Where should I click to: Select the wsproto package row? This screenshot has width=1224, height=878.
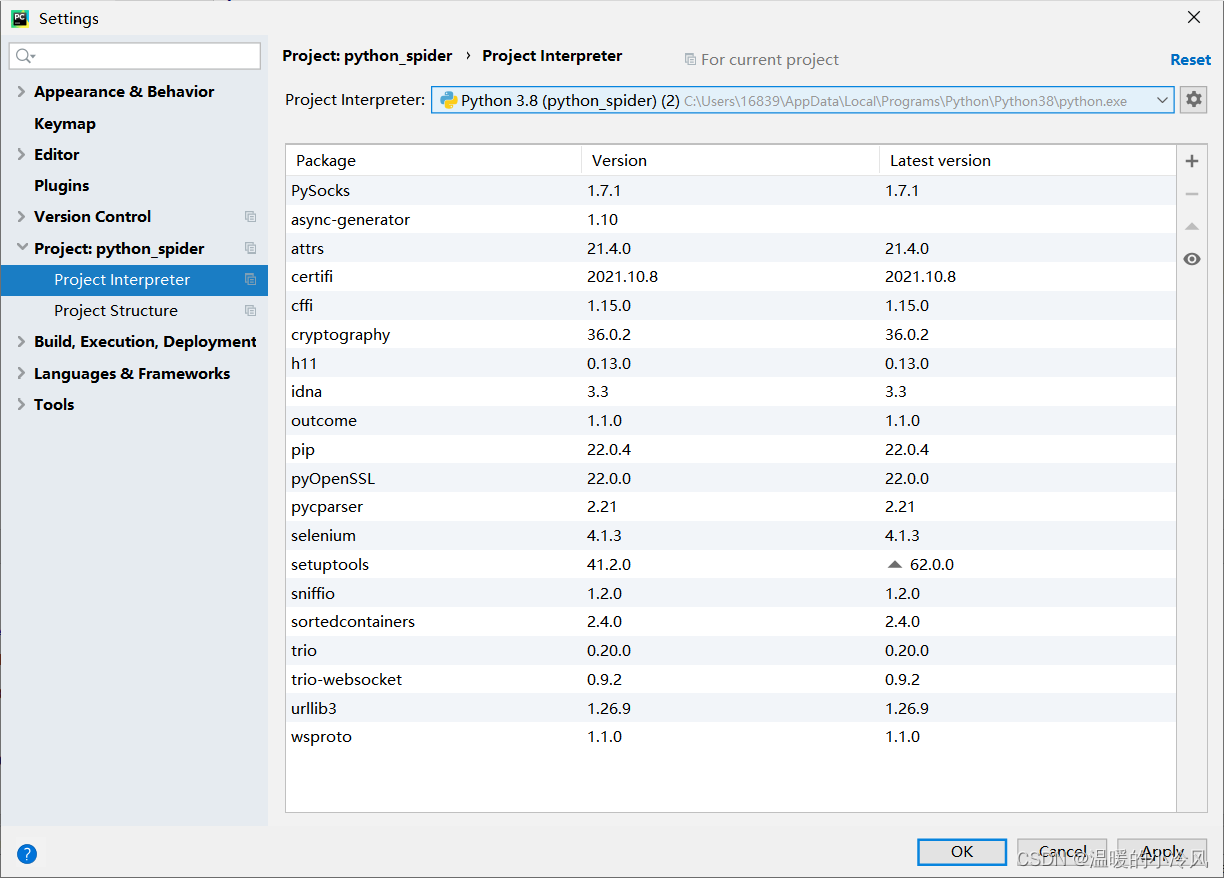coord(731,737)
